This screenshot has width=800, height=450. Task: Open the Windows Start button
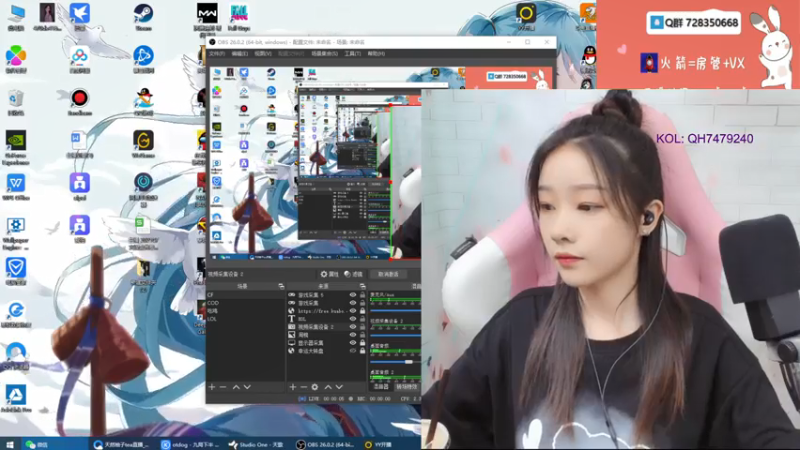pyautogui.click(x=9, y=444)
